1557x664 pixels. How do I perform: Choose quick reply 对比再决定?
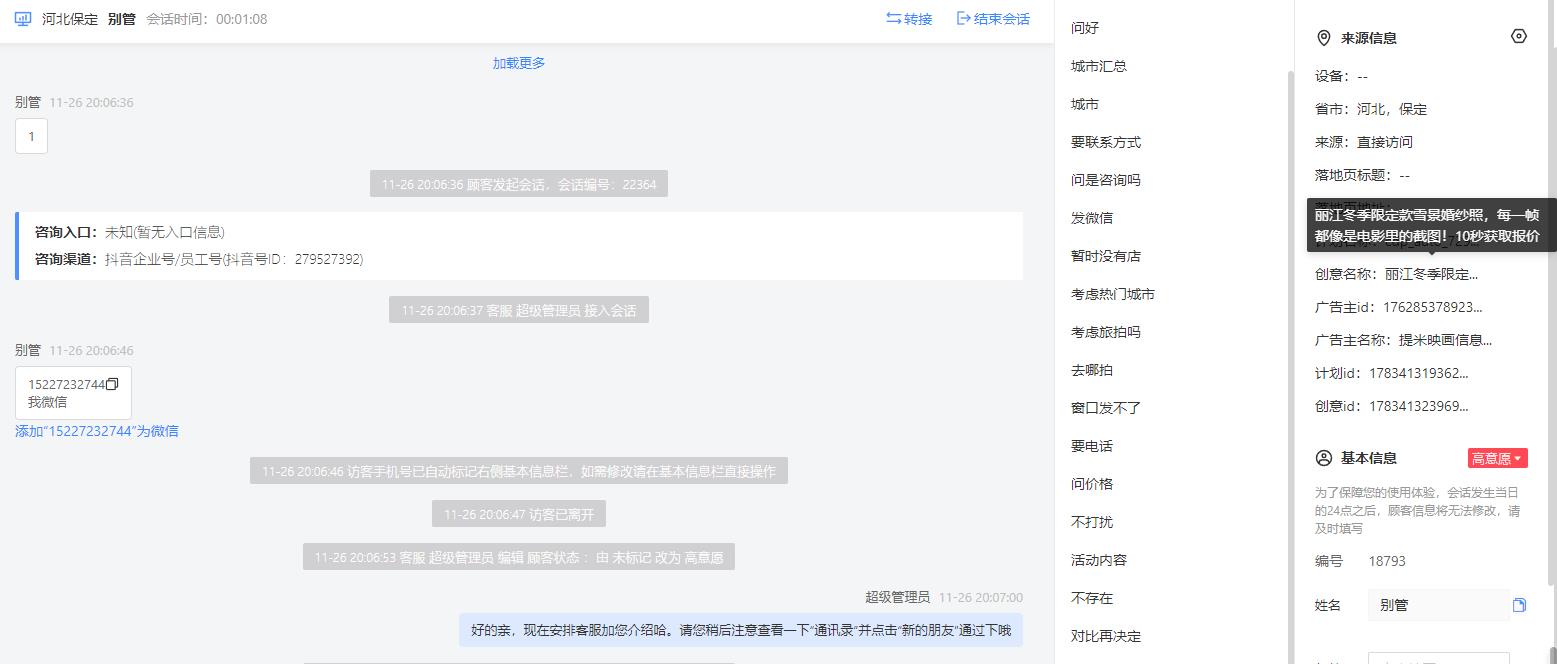[1106, 636]
